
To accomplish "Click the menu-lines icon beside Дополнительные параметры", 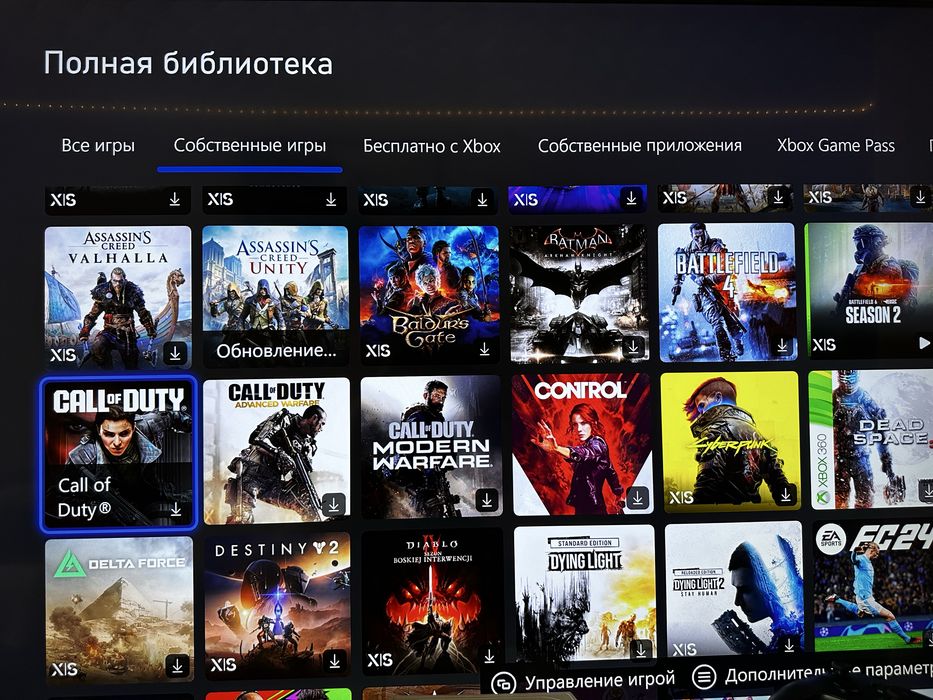I will click(704, 677).
